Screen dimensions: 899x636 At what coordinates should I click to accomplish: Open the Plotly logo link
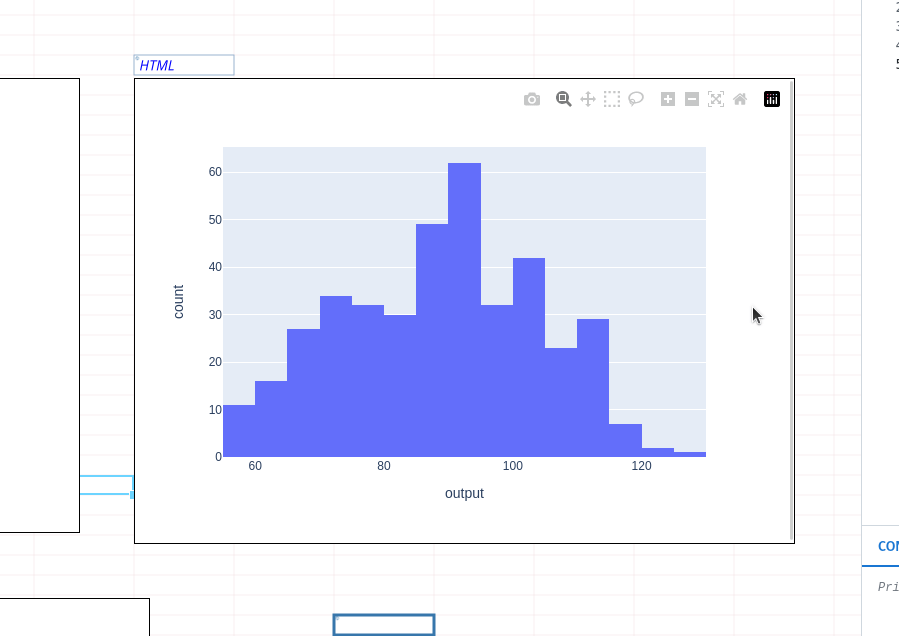(772, 99)
